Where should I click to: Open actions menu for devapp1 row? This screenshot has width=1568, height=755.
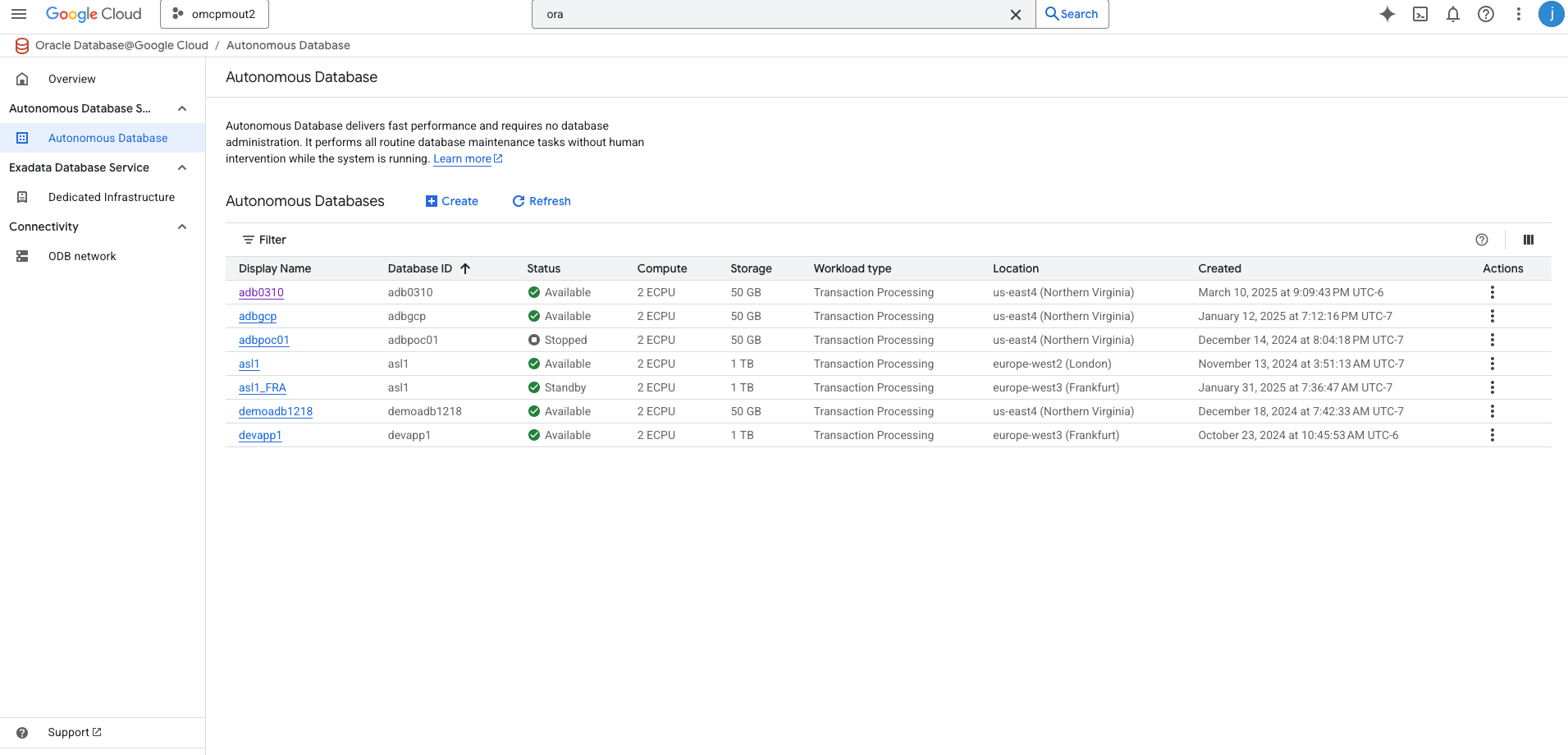coord(1493,435)
